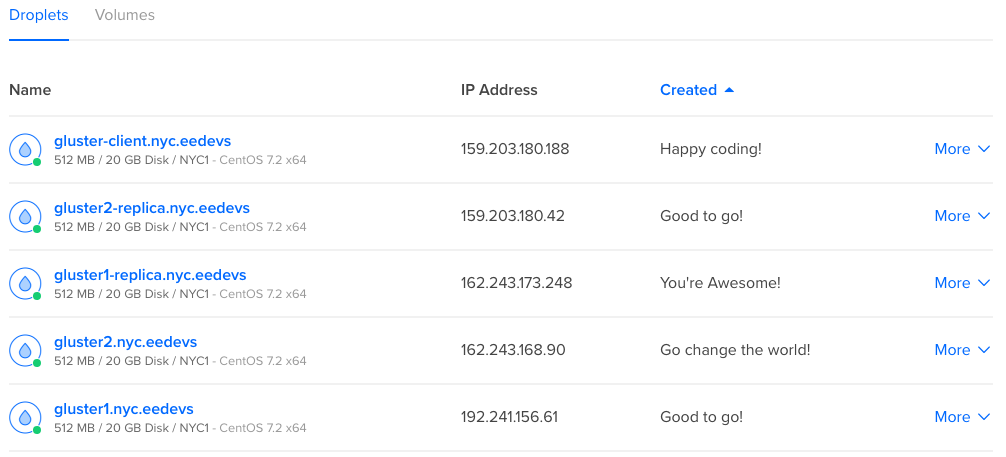Viewport: 1006px width, 457px height.
Task: Click the gluster2.nyc.eedevs droplet icon
Action: (x=24, y=350)
